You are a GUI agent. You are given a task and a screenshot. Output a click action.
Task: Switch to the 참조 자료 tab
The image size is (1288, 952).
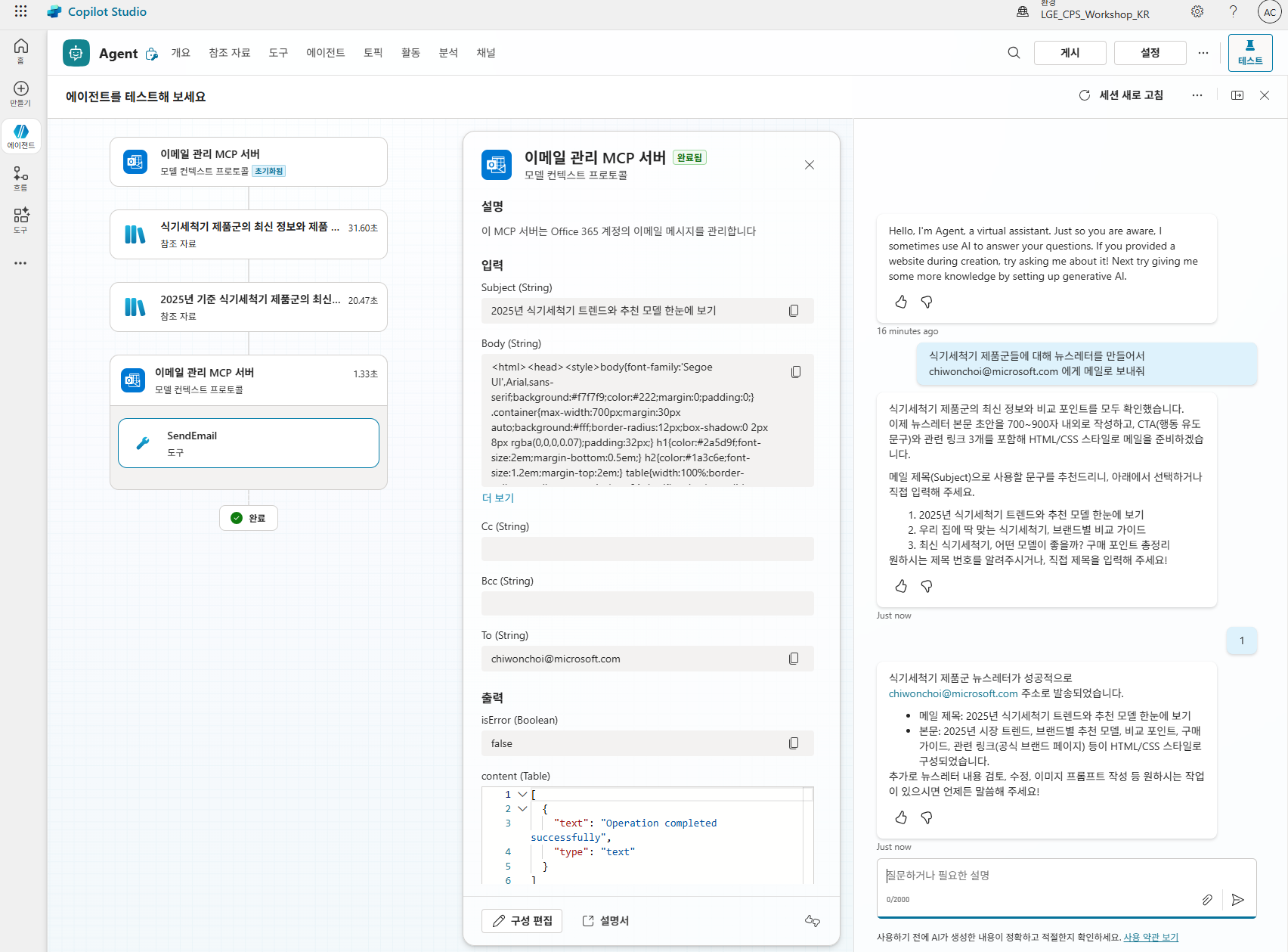click(230, 53)
